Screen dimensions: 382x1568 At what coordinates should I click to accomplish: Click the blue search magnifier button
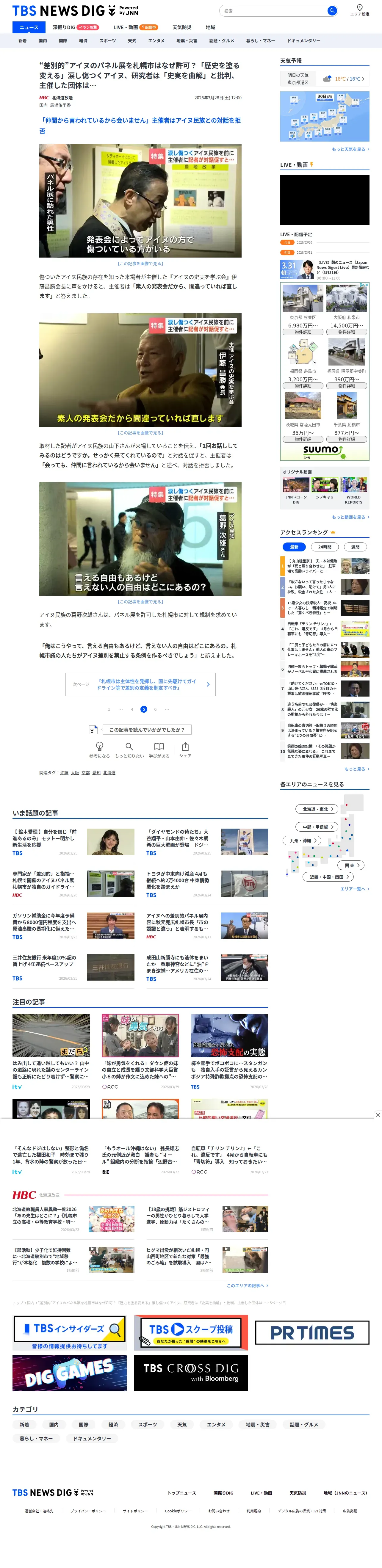tap(331, 10)
